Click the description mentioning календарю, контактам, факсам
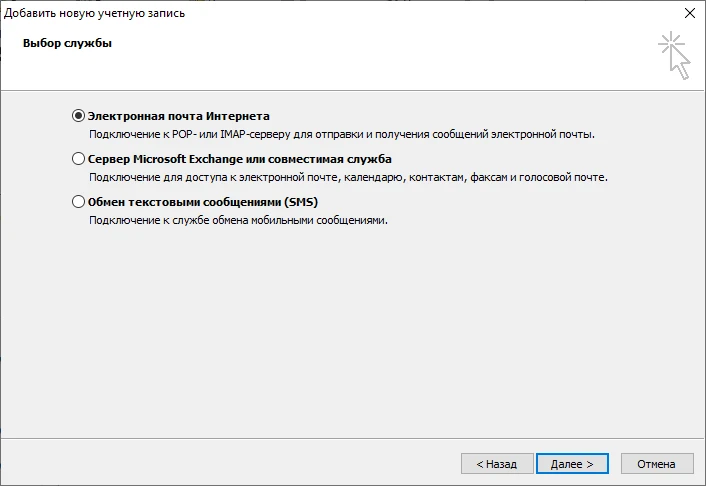Screen dimensions: 706x486 point(347,177)
